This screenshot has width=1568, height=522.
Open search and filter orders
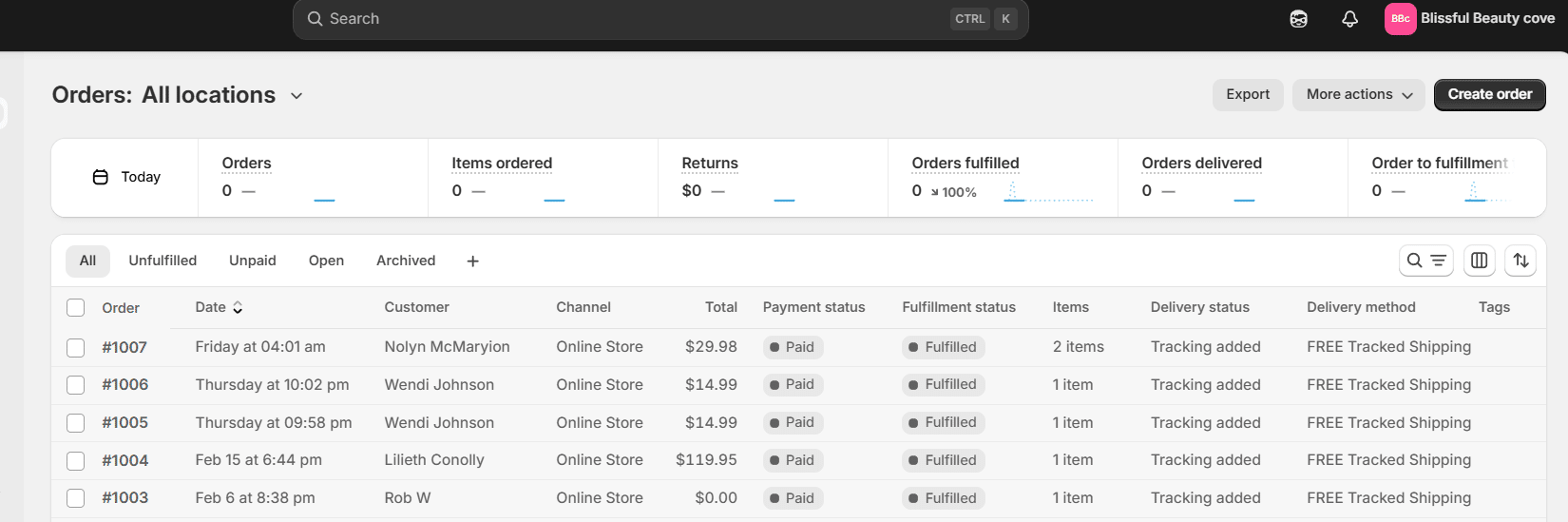point(1425,261)
